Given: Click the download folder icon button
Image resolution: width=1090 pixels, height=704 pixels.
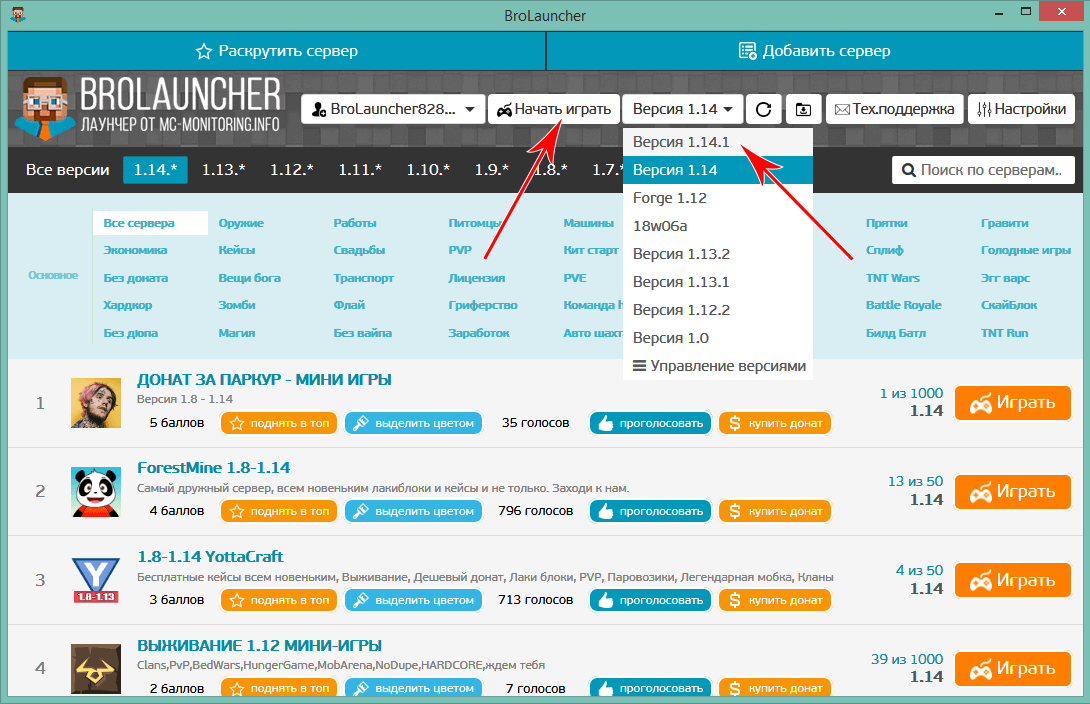Looking at the screenshot, I should pyautogui.click(x=803, y=109).
